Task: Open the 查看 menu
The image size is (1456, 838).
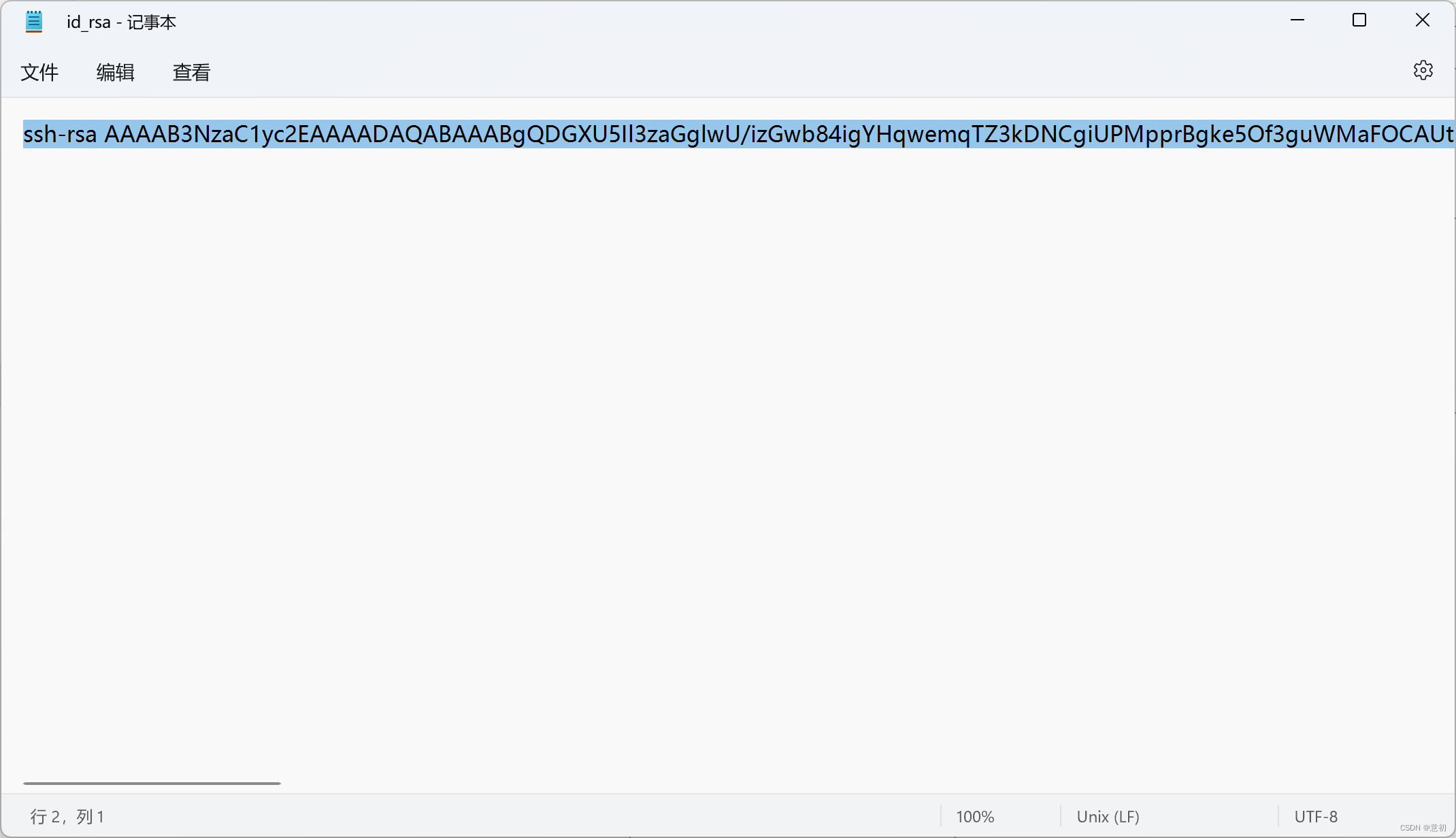Action: tap(191, 72)
